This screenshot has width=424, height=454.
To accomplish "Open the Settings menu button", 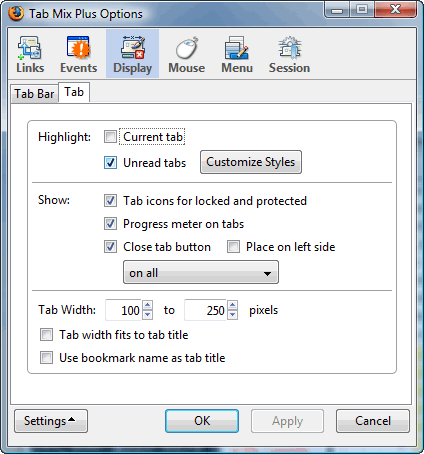I will tap(51, 421).
